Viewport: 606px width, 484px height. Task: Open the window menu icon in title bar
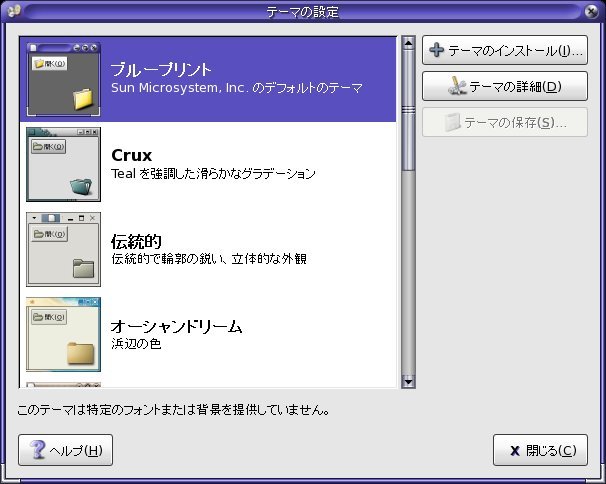[x=14, y=12]
